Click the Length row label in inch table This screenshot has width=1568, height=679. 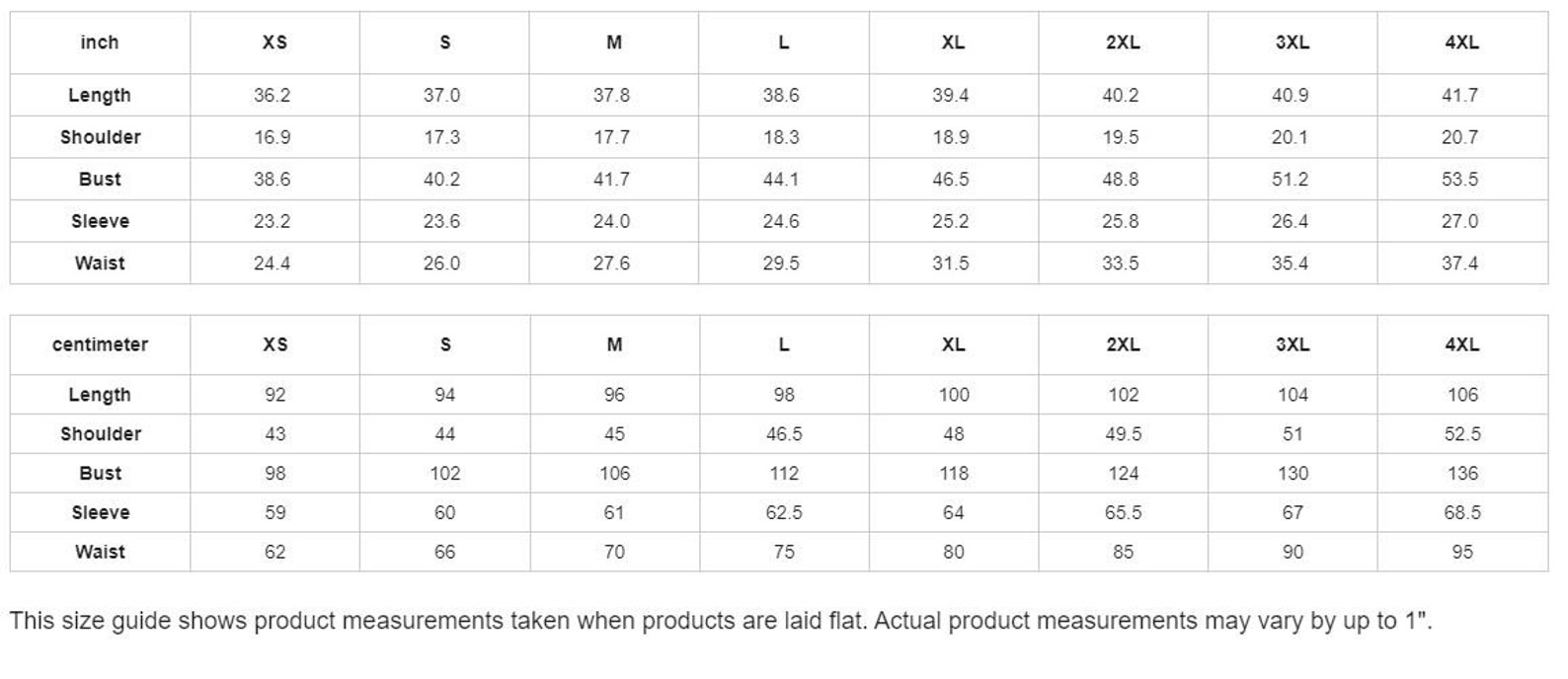point(100,95)
